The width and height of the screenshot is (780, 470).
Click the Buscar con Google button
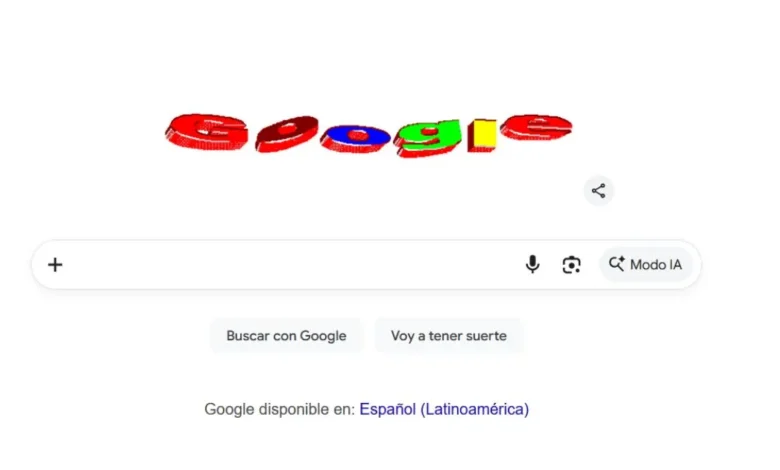(x=286, y=336)
